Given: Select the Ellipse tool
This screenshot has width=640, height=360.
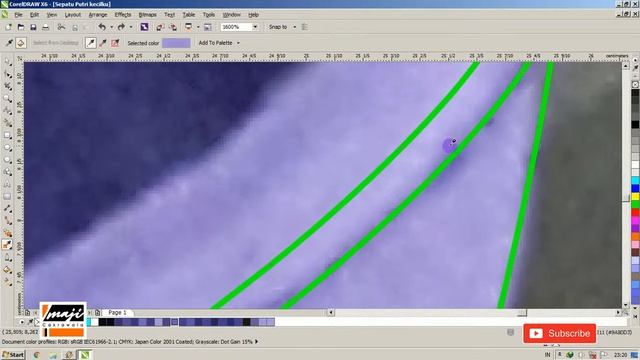Looking at the screenshot, I should coord(7,148).
